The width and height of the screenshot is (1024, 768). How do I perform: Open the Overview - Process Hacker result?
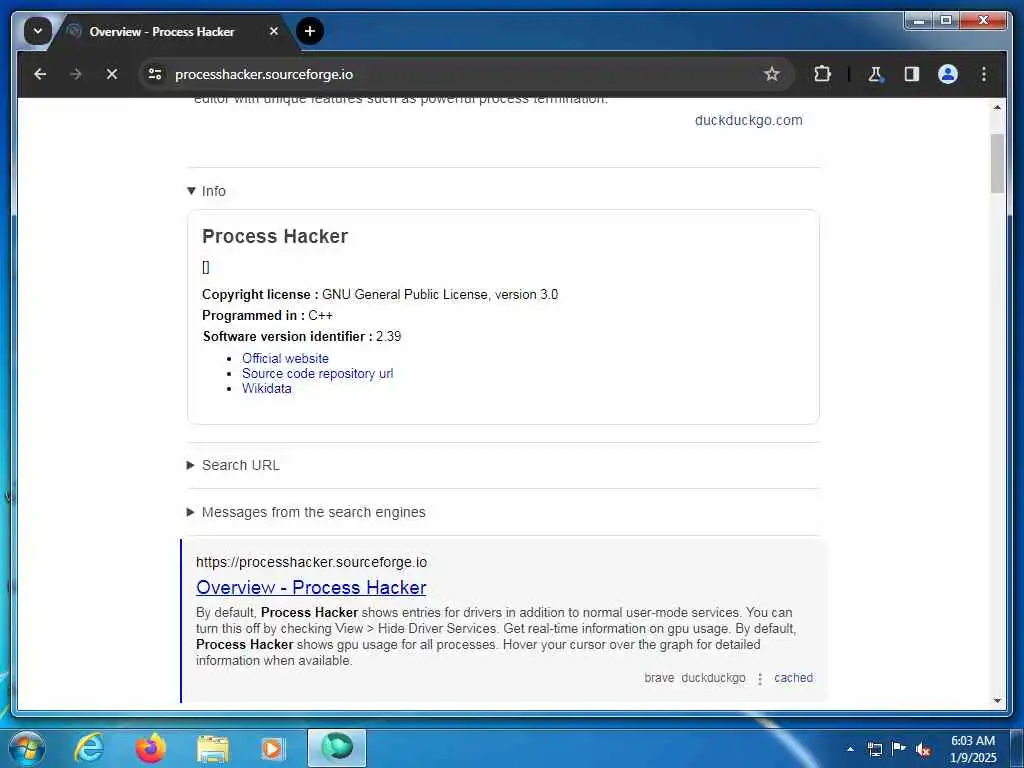311,588
